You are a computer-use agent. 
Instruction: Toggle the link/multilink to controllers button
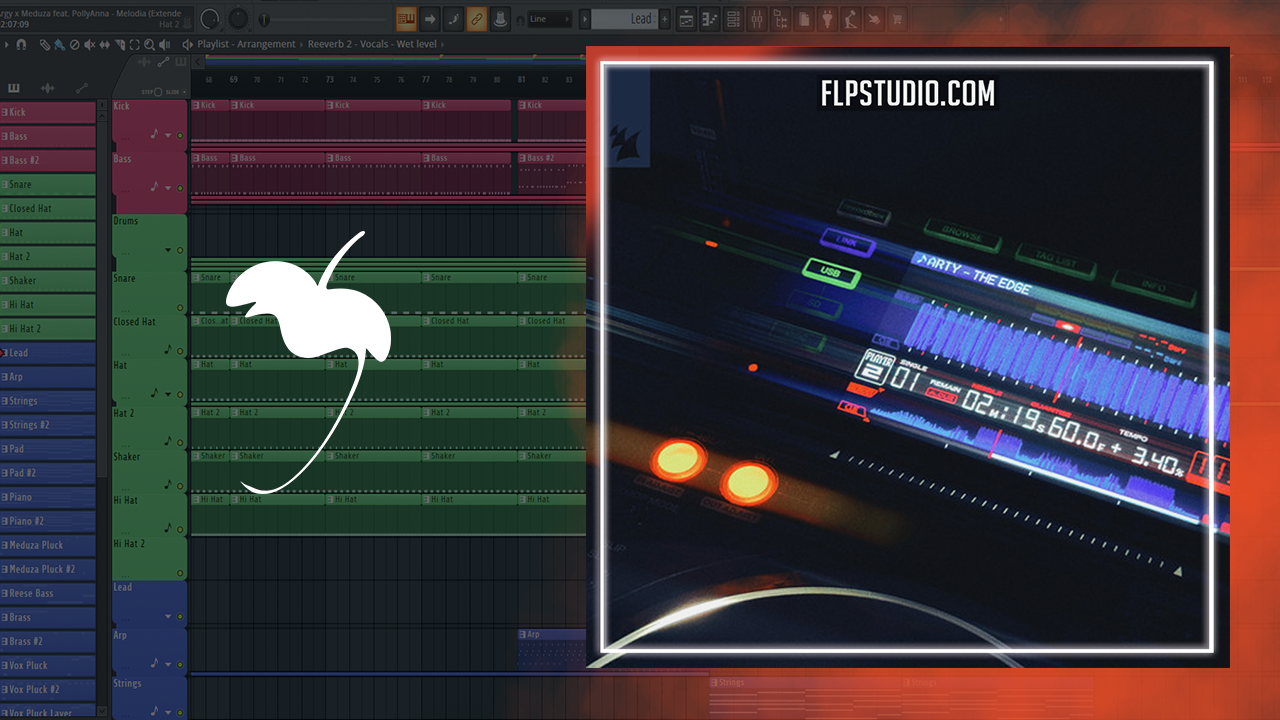point(477,19)
